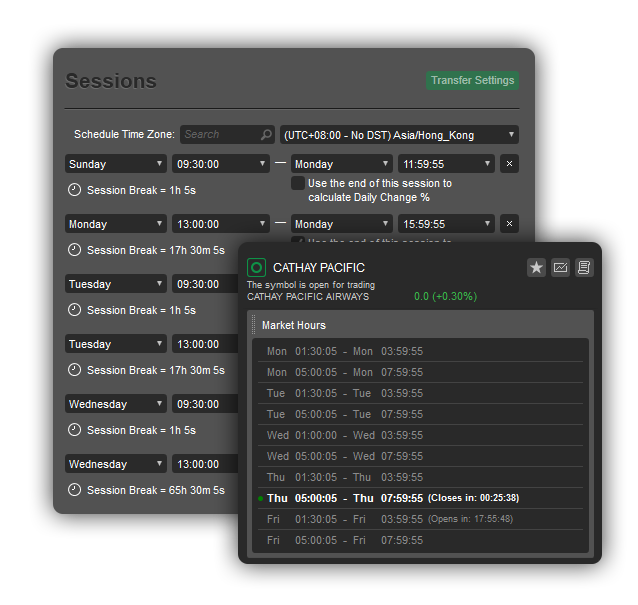Click the green open-status icon beside CATHAY PACIFIC
Screen dimensions: 638x605
point(256,267)
